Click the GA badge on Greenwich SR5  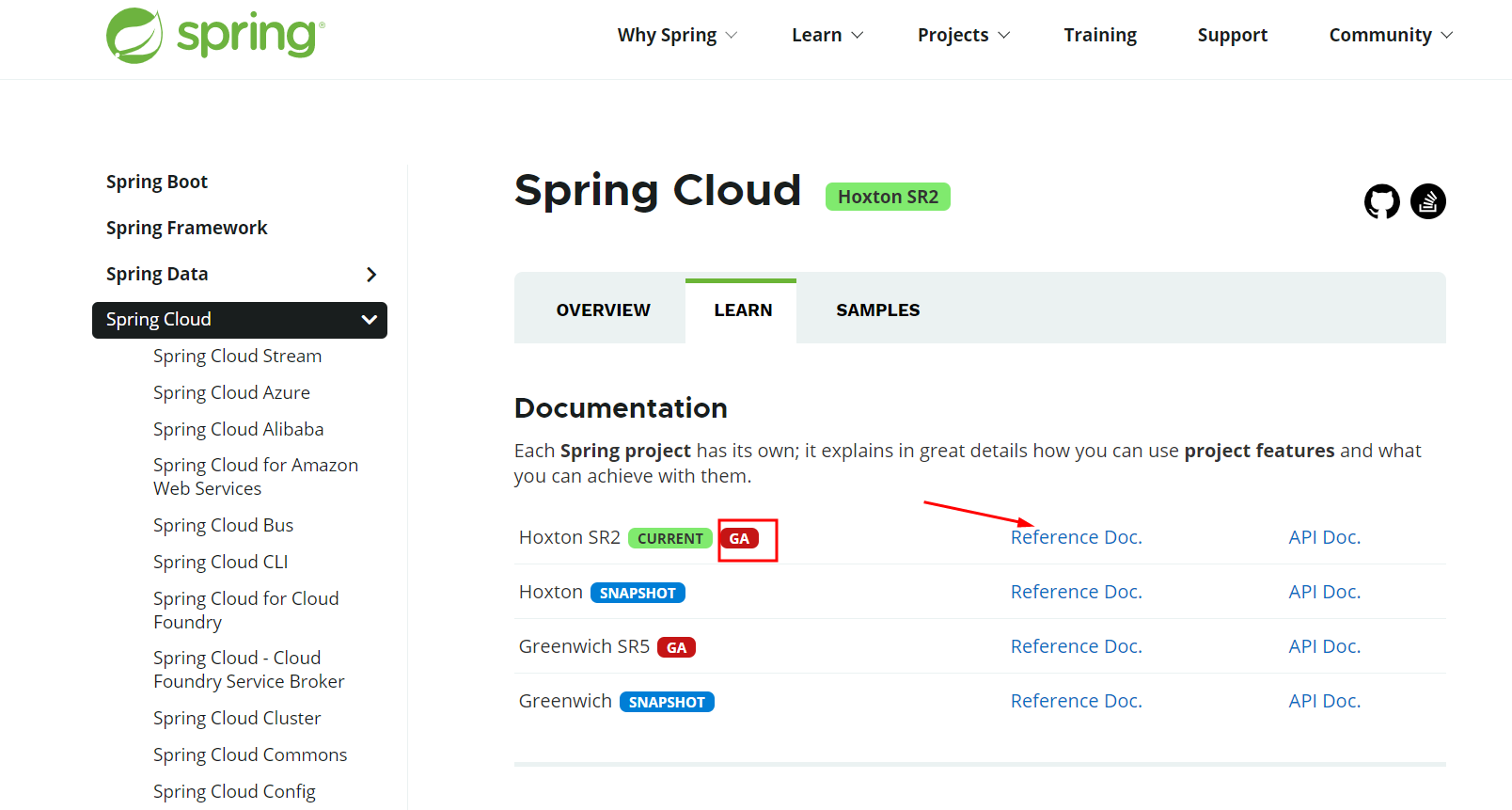(x=676, y=647)
